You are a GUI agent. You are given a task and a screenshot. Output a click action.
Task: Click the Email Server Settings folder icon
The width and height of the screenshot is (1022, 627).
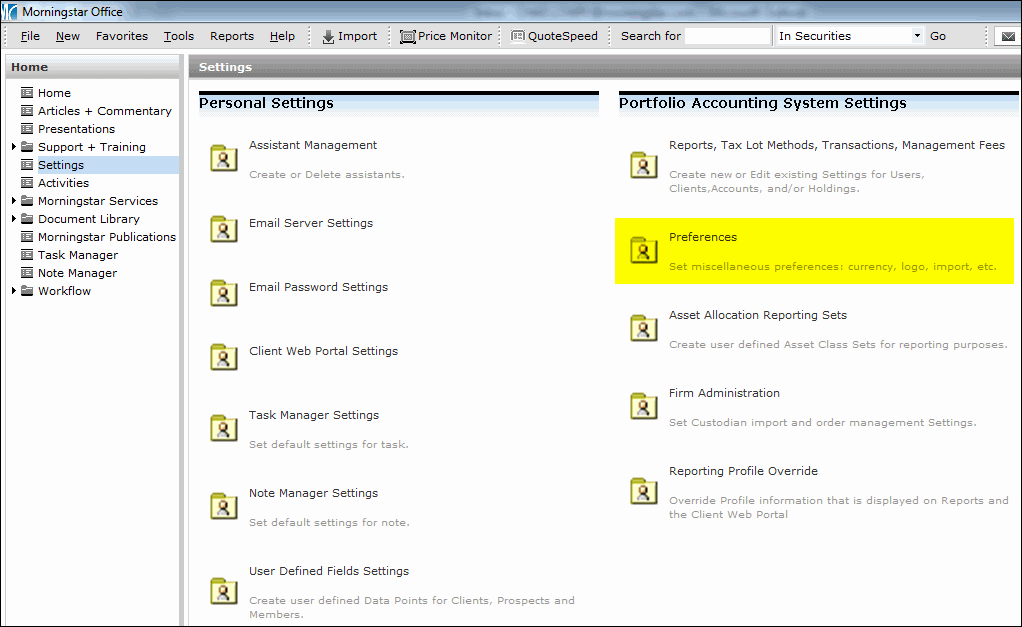223,229
